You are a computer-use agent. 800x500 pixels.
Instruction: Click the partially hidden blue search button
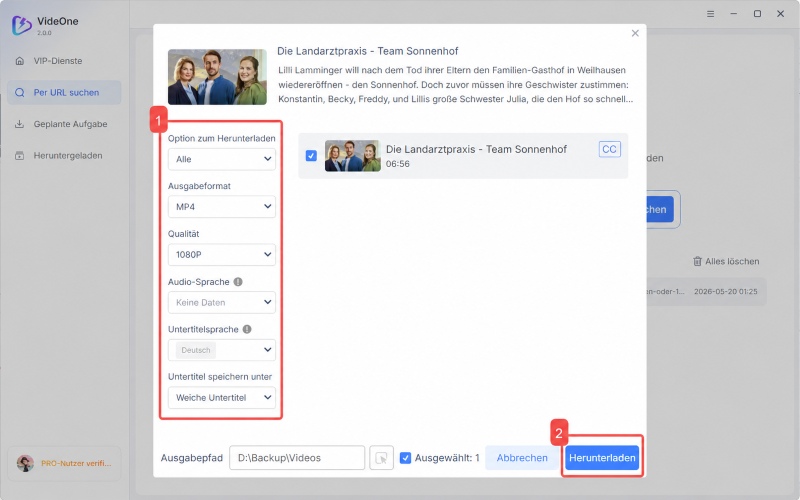click(659, 209)
